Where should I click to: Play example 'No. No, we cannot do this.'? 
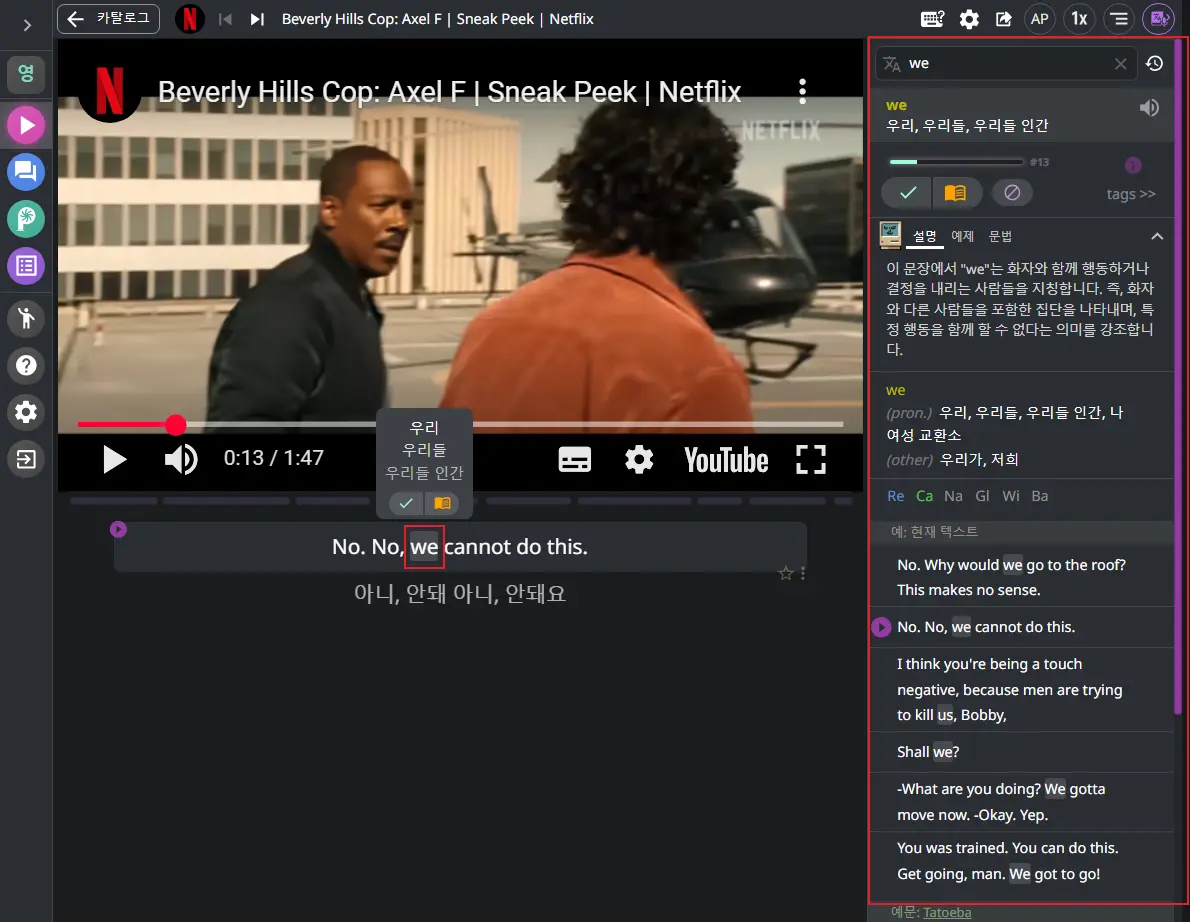[881, 628]
